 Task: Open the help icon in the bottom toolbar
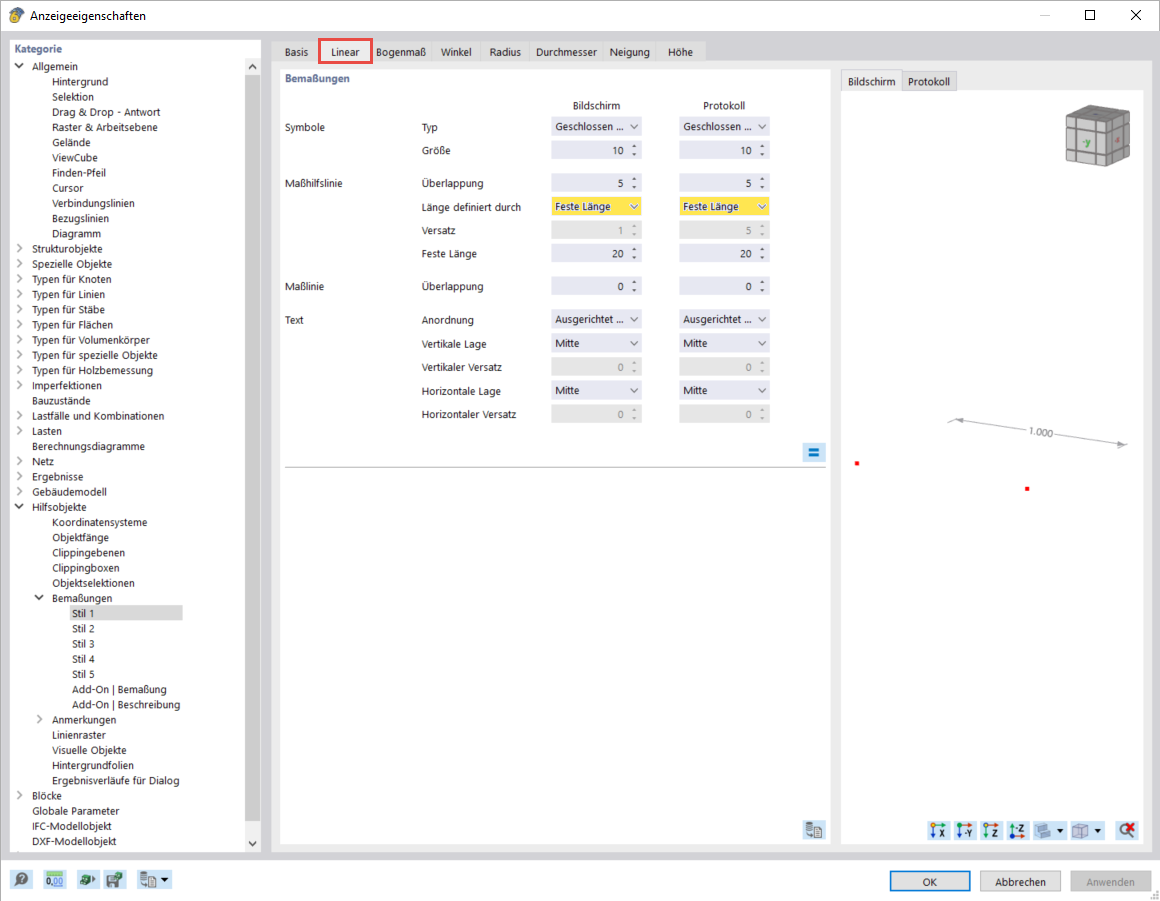click(20, 879)
